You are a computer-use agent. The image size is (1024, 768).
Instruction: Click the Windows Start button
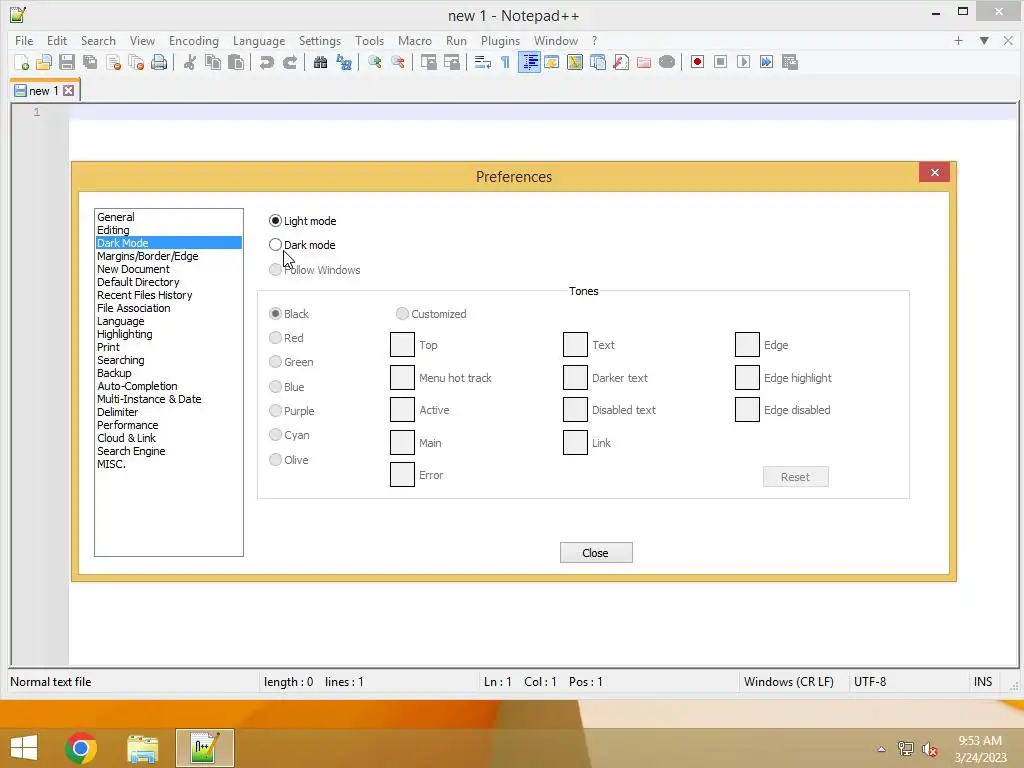(24, 748)
